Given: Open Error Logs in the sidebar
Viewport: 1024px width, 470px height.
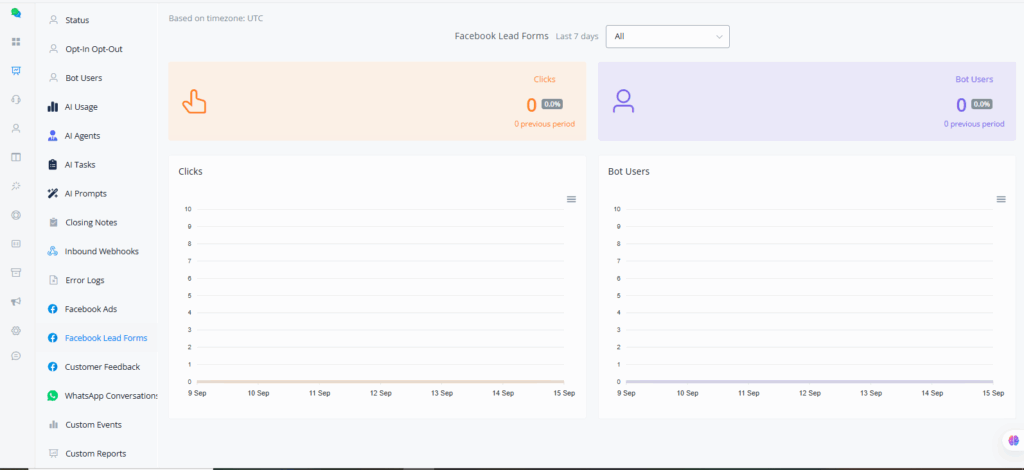Looking at the screenshot, I should (84, 280).
